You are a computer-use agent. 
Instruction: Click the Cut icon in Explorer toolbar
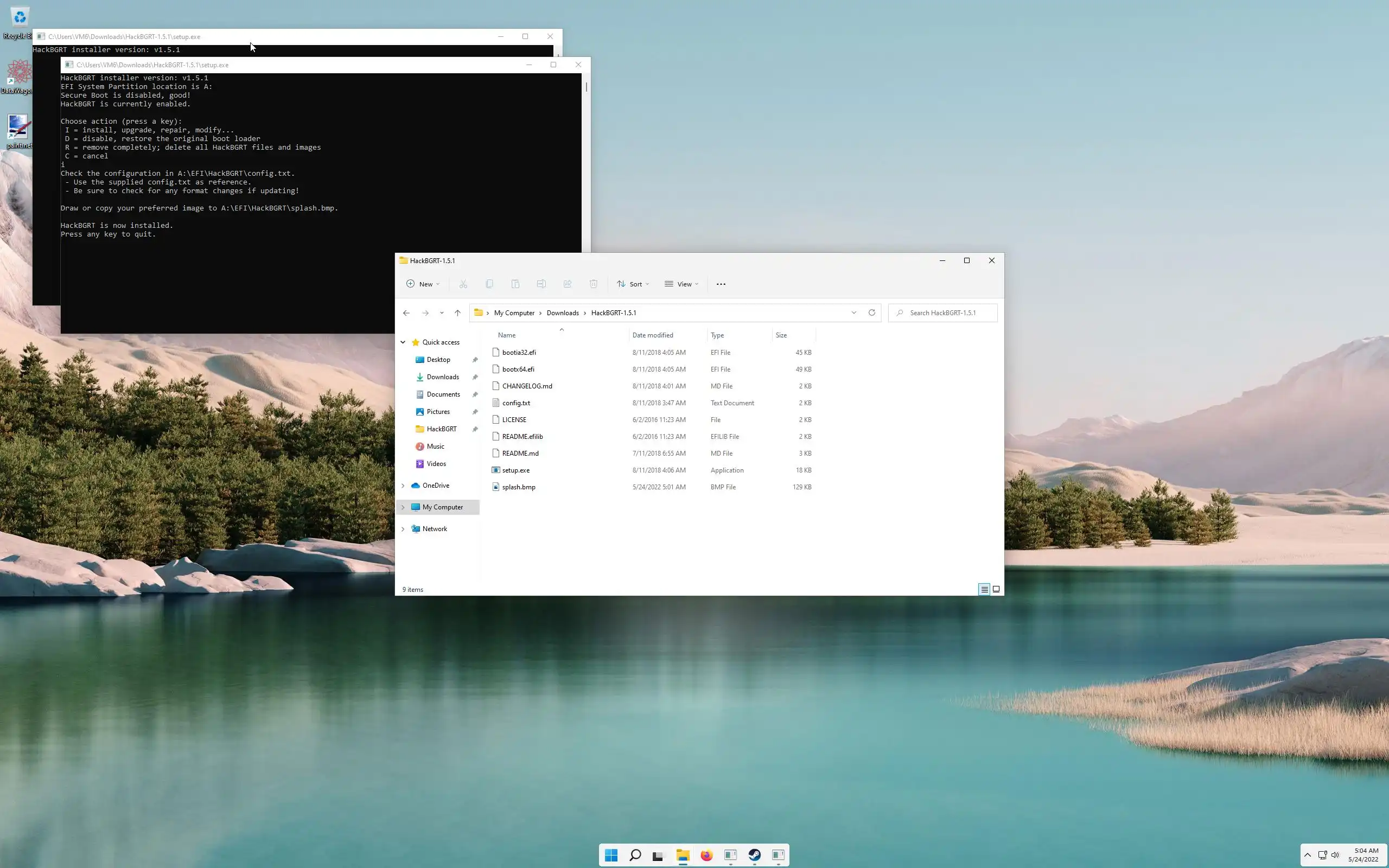point(463,284)
